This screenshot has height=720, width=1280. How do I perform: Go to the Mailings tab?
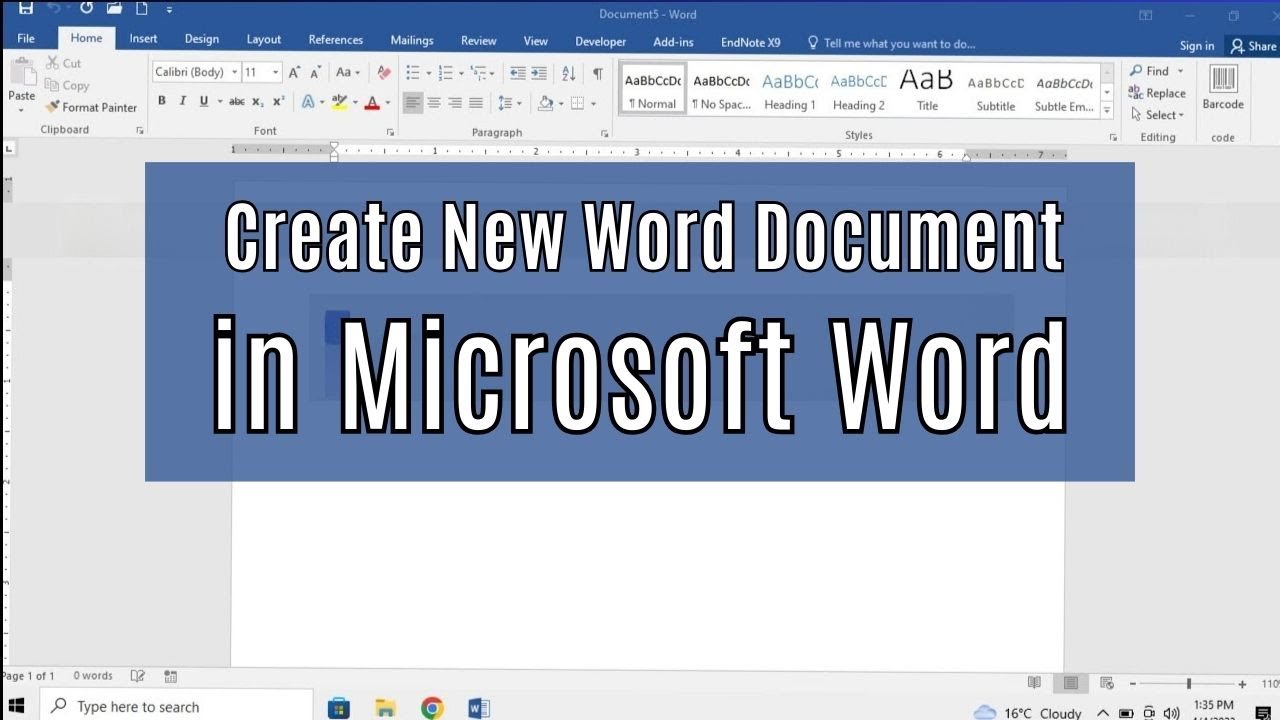point(412,40)
